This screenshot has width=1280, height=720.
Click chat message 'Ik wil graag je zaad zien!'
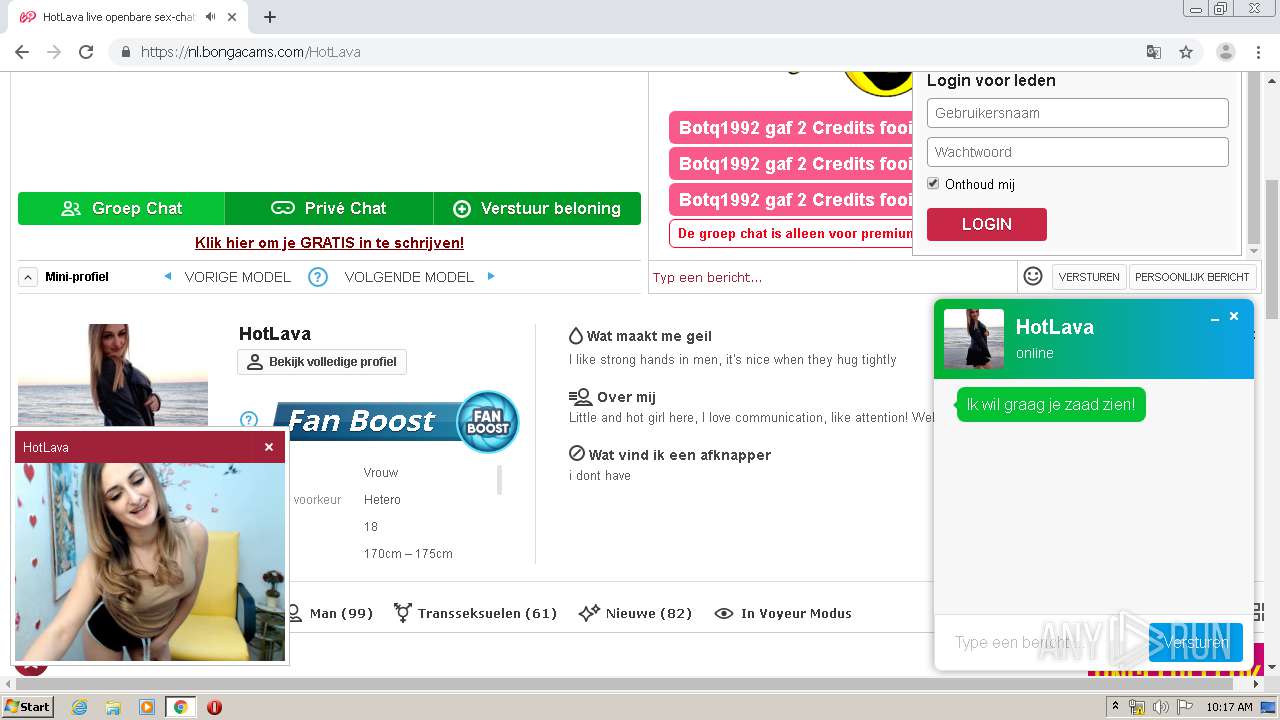tap(1051, 405)
